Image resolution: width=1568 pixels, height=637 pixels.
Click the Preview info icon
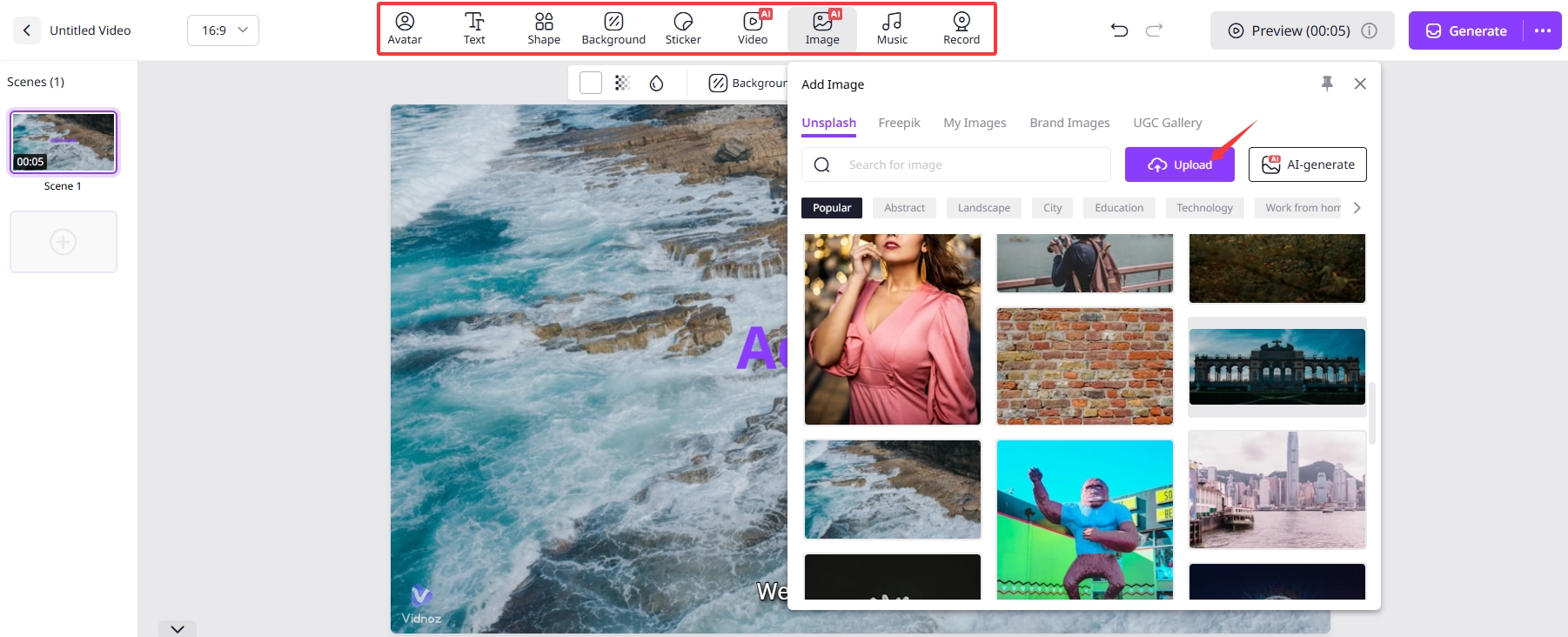point(1370,30)
